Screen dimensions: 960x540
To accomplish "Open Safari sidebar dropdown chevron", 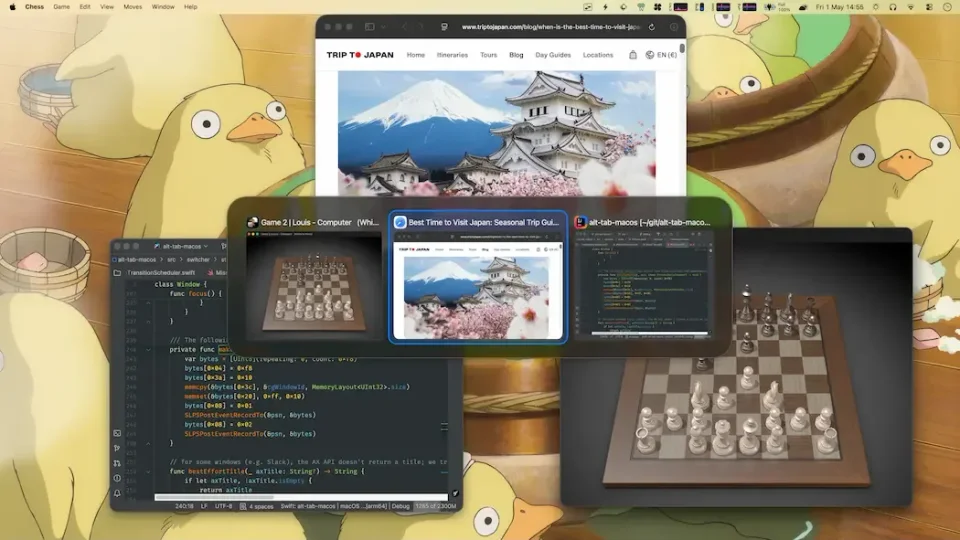I will point(383,27).
